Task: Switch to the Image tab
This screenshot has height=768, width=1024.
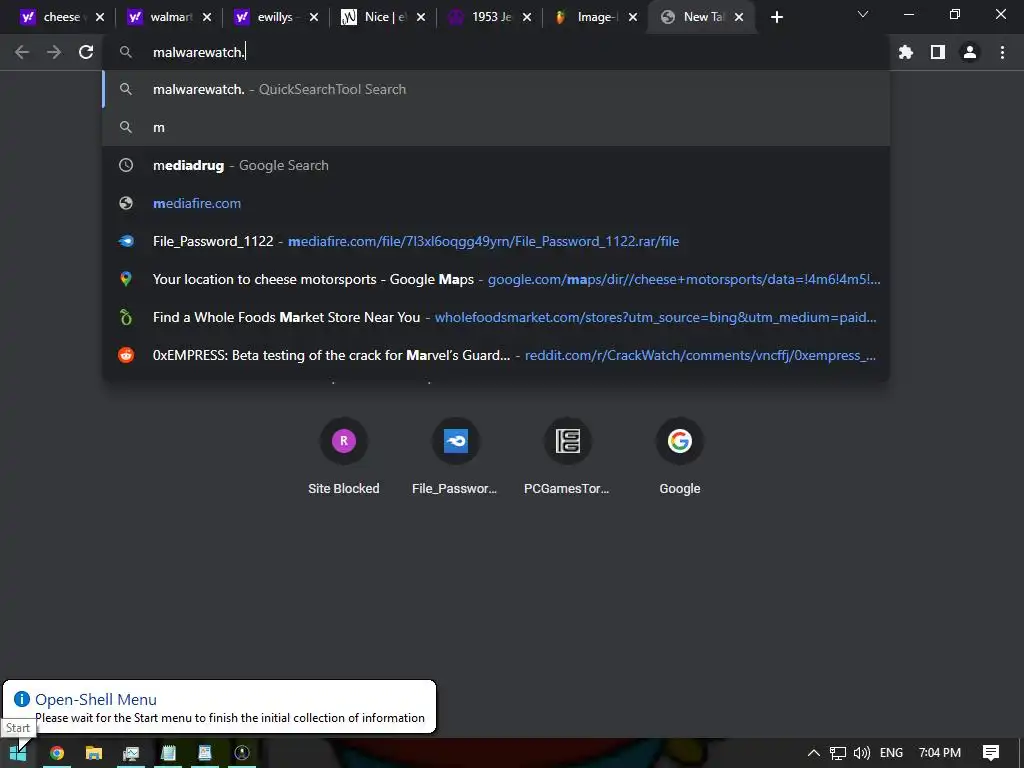Action: (586, 17)
